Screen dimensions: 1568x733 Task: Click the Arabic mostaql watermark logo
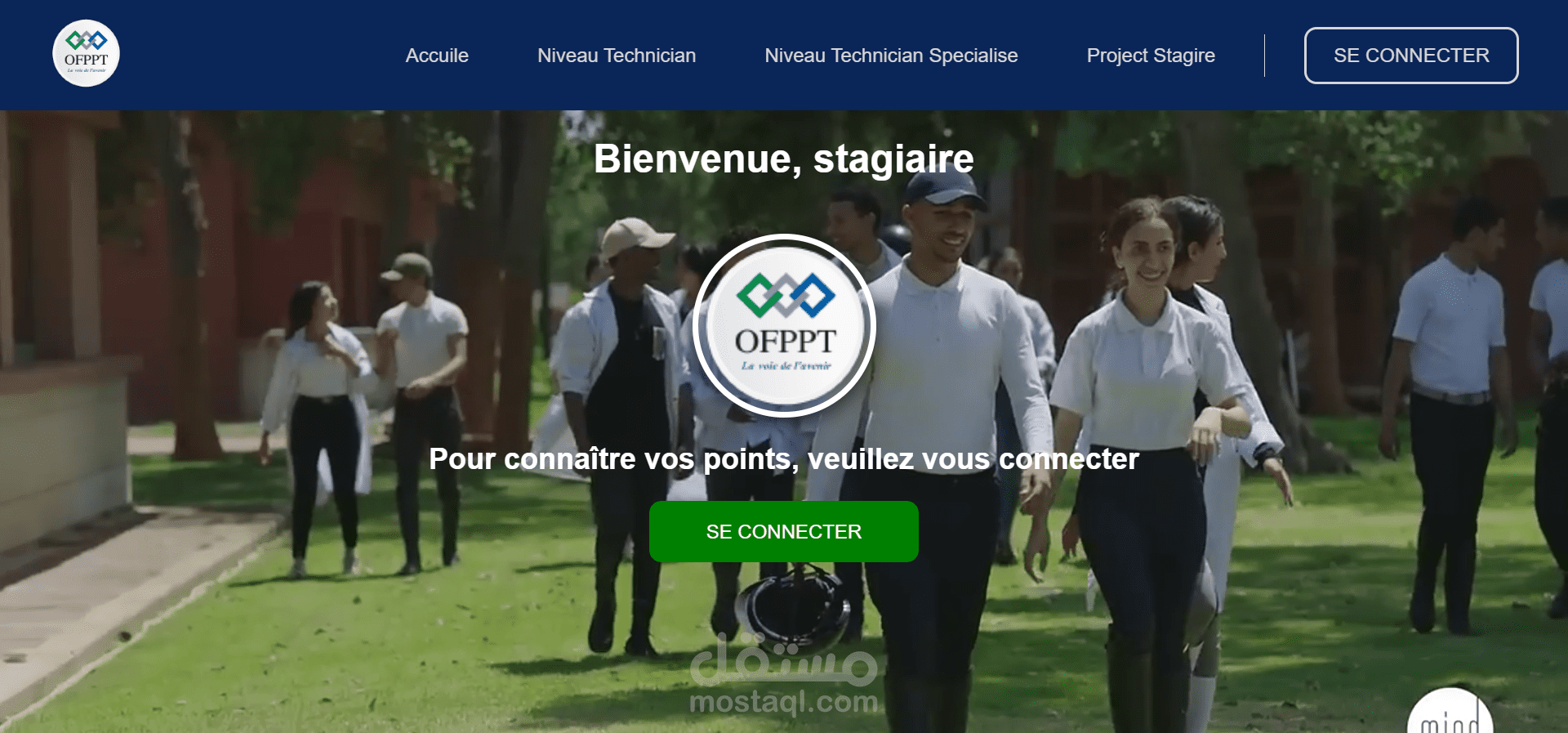point(784,659)
